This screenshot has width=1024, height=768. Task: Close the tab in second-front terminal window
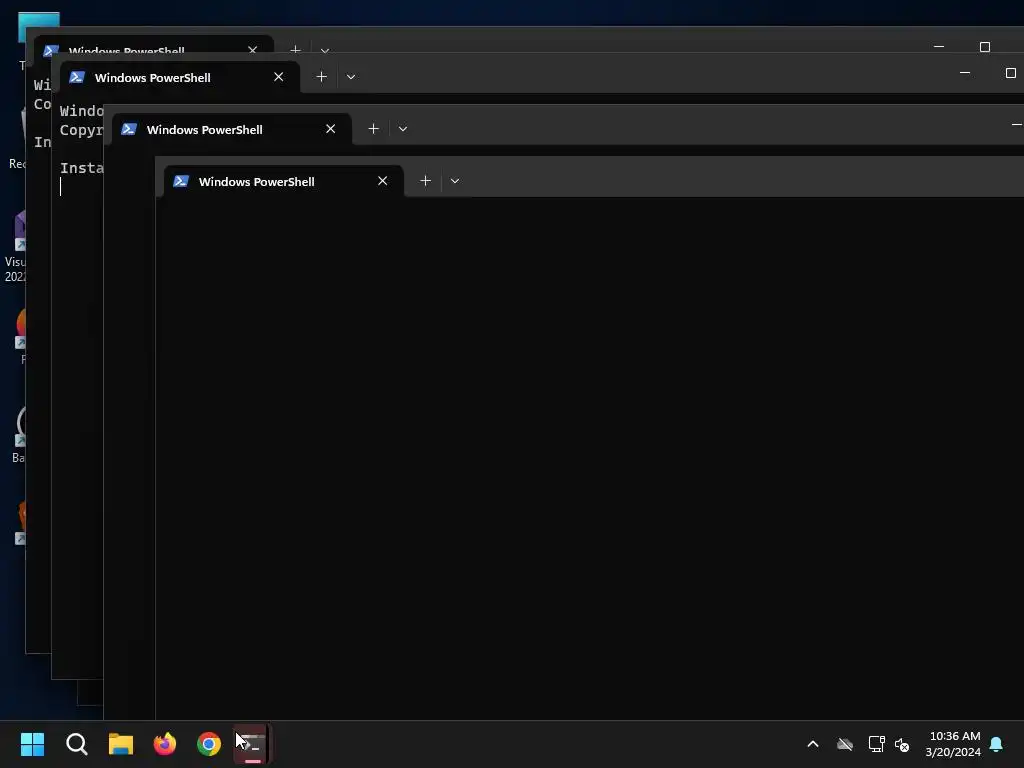tap(330, 129)
